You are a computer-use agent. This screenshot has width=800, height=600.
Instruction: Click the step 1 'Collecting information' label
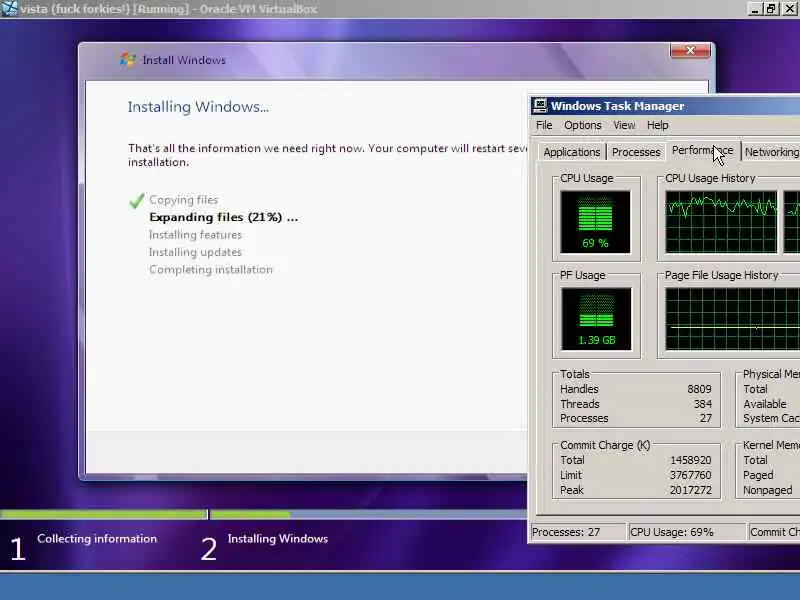(97, 539)
